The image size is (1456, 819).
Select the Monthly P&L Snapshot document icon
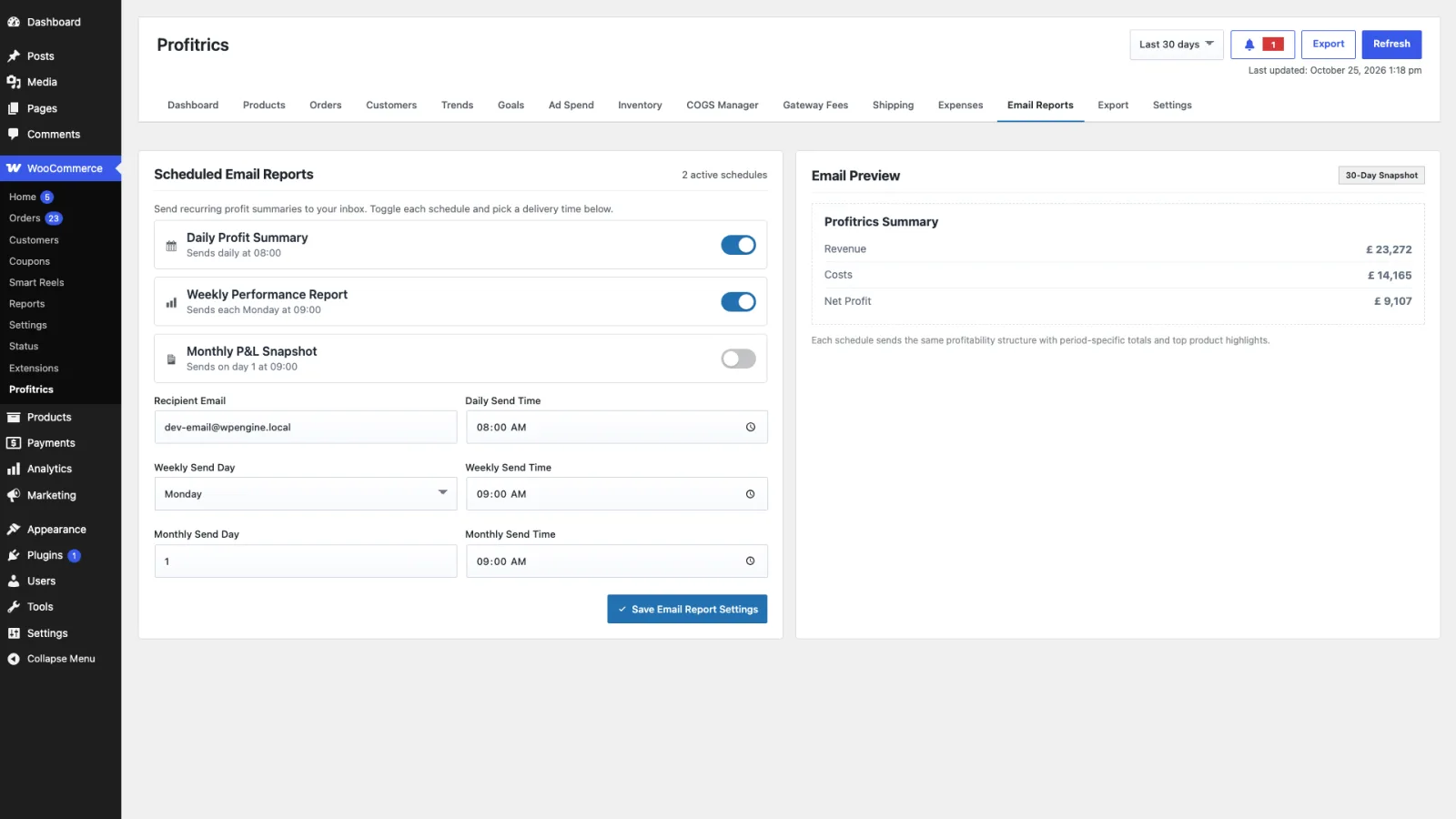pos(171,359)
